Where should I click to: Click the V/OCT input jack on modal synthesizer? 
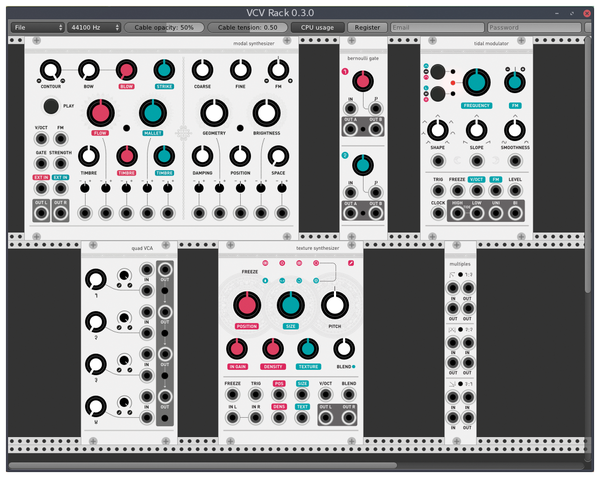[x=41, y=139]
